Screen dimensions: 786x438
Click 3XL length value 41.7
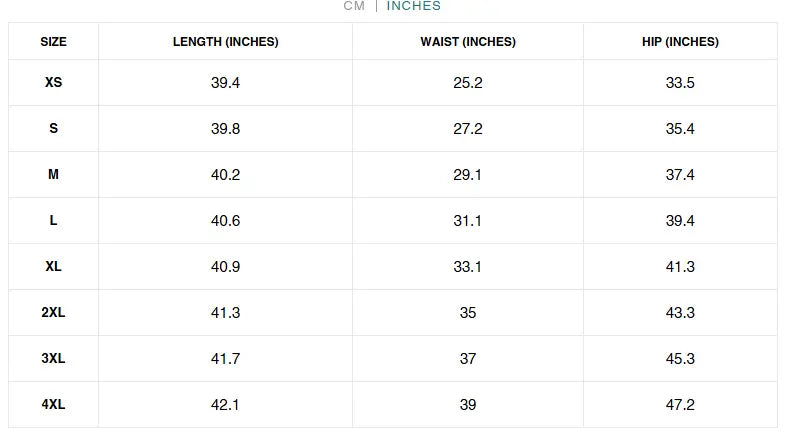tap(225, 359)
